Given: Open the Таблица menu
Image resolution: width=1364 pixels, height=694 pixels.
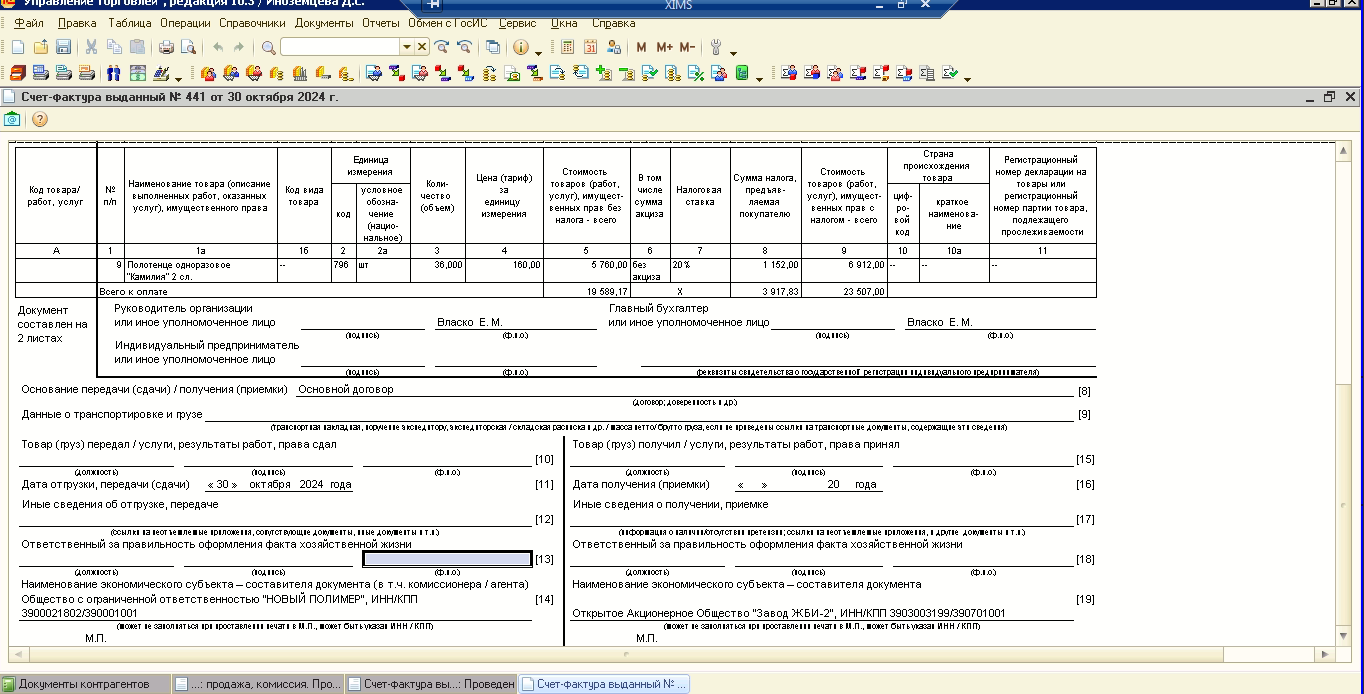Looking at the screenshot, I should [x=130, y=23].
